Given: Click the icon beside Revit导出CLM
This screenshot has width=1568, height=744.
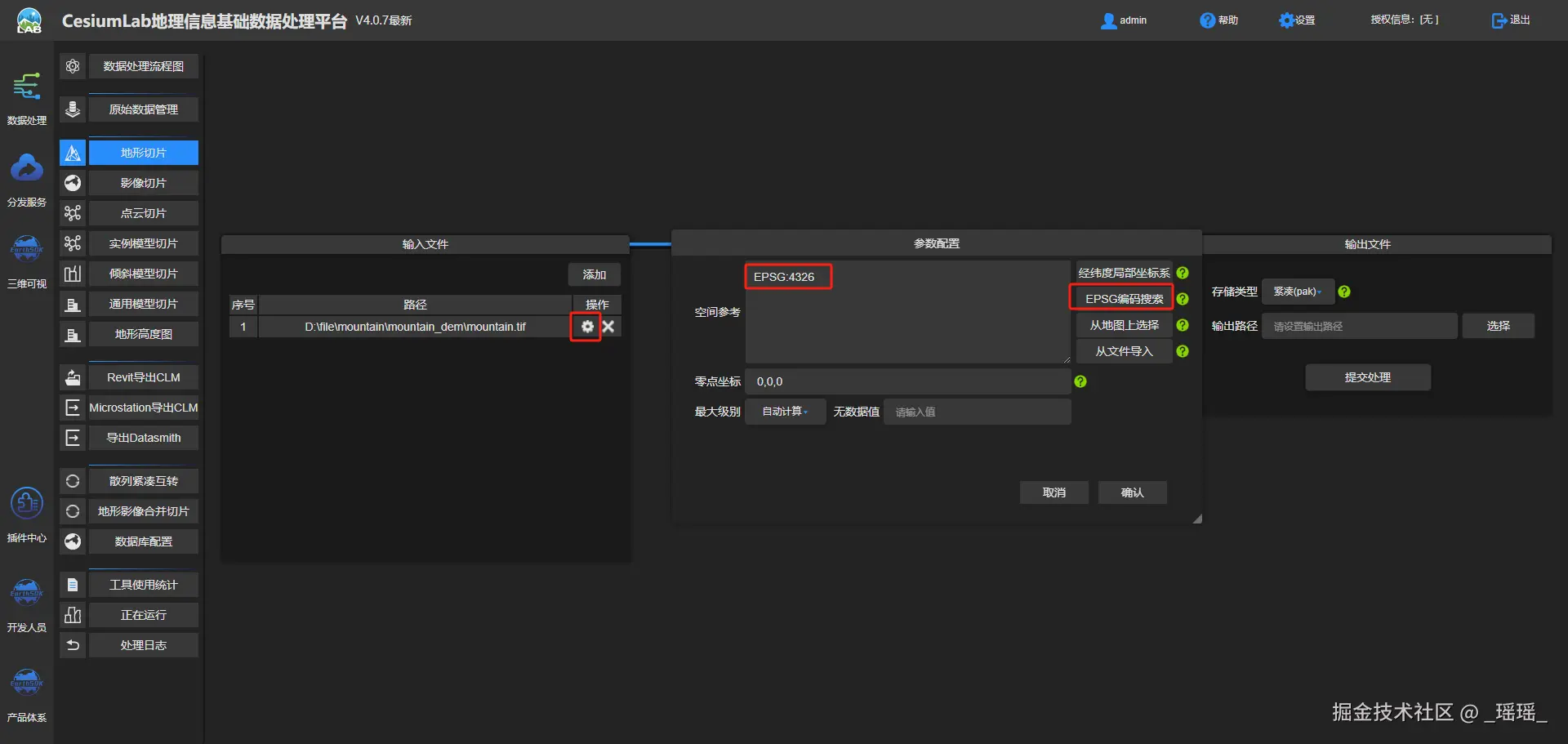Looking at the screenshot, I should 73,377.
